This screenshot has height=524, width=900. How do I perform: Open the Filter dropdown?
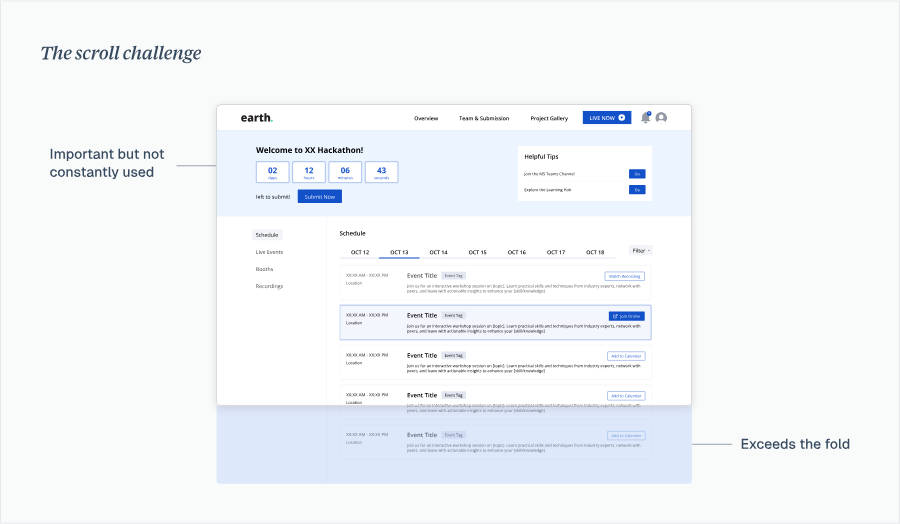[x=641, y=251]
